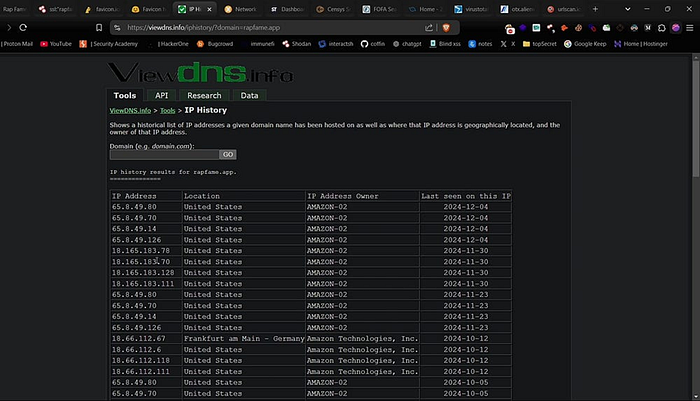The image size is (700, 401).
Task: Click 'Frankfurt am Main - Germany' location cell
Action: (x=244, y=338)
